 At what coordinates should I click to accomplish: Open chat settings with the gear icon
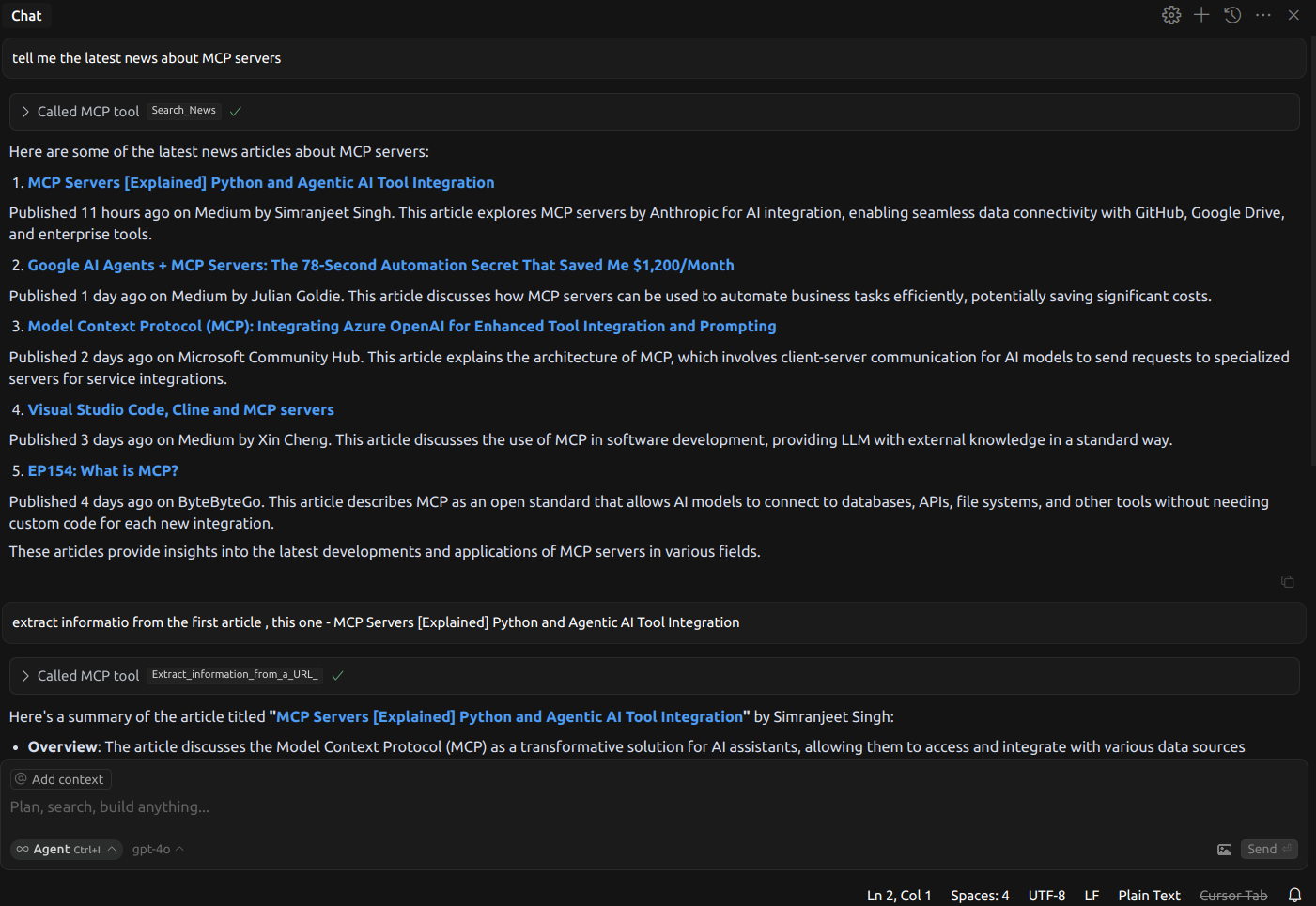[x=1170, y=15]
